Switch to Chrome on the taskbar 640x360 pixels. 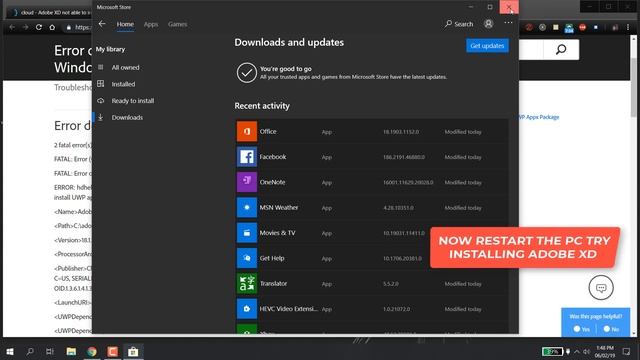tap(92, 351)
